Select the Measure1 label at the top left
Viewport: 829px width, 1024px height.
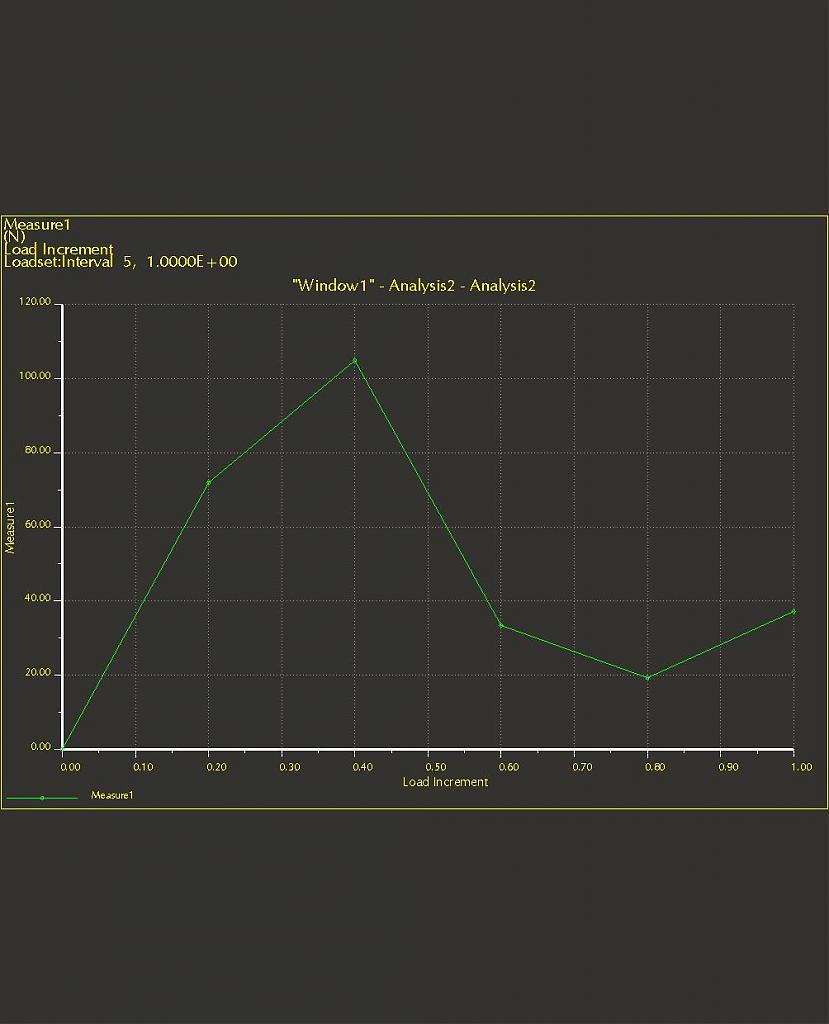point(37,225)
